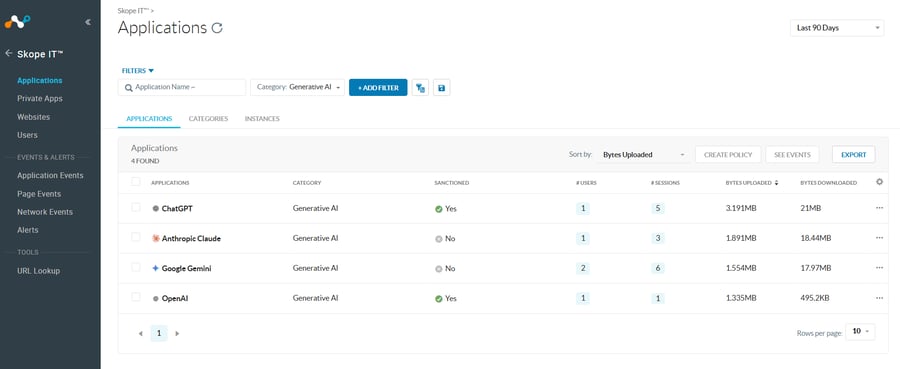Click sort arrow on Bytes Uploaded column

777,182
